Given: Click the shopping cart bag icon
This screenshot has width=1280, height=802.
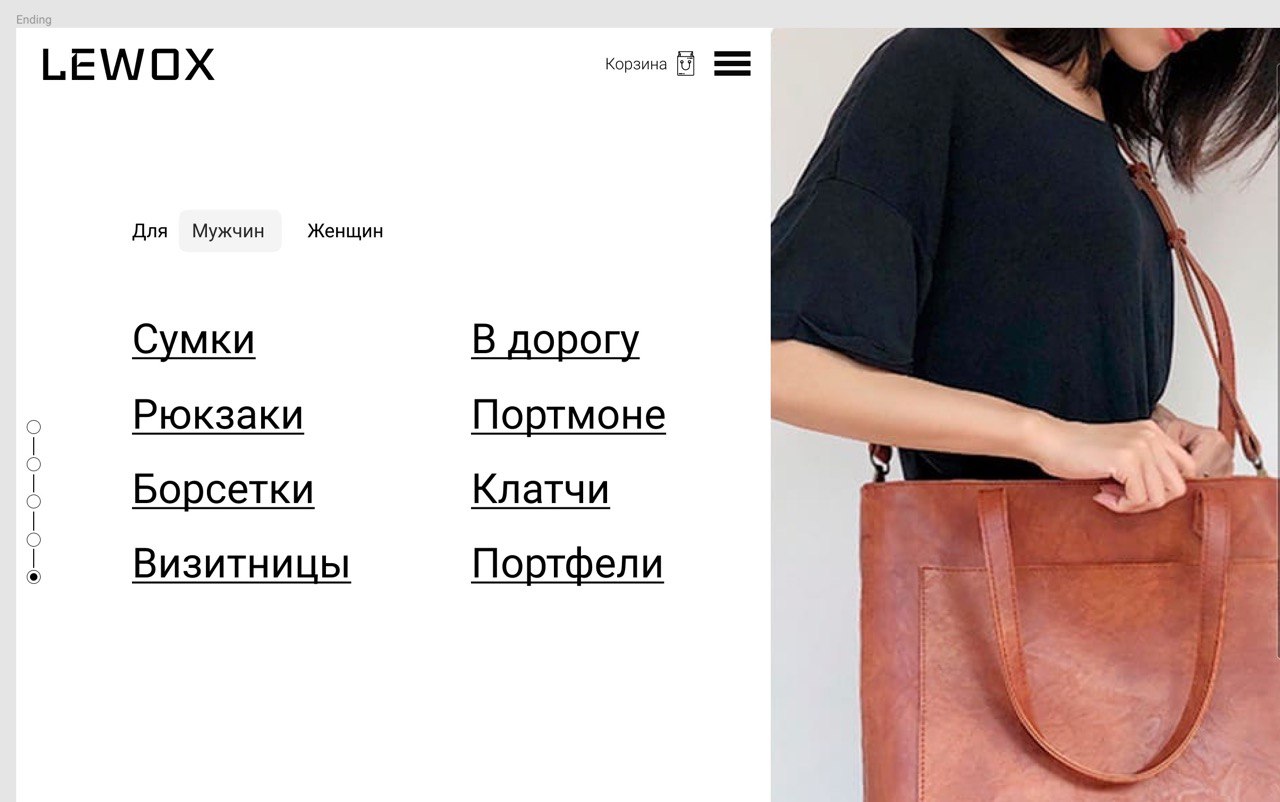Looking at the screenshot, I should 685,64.
